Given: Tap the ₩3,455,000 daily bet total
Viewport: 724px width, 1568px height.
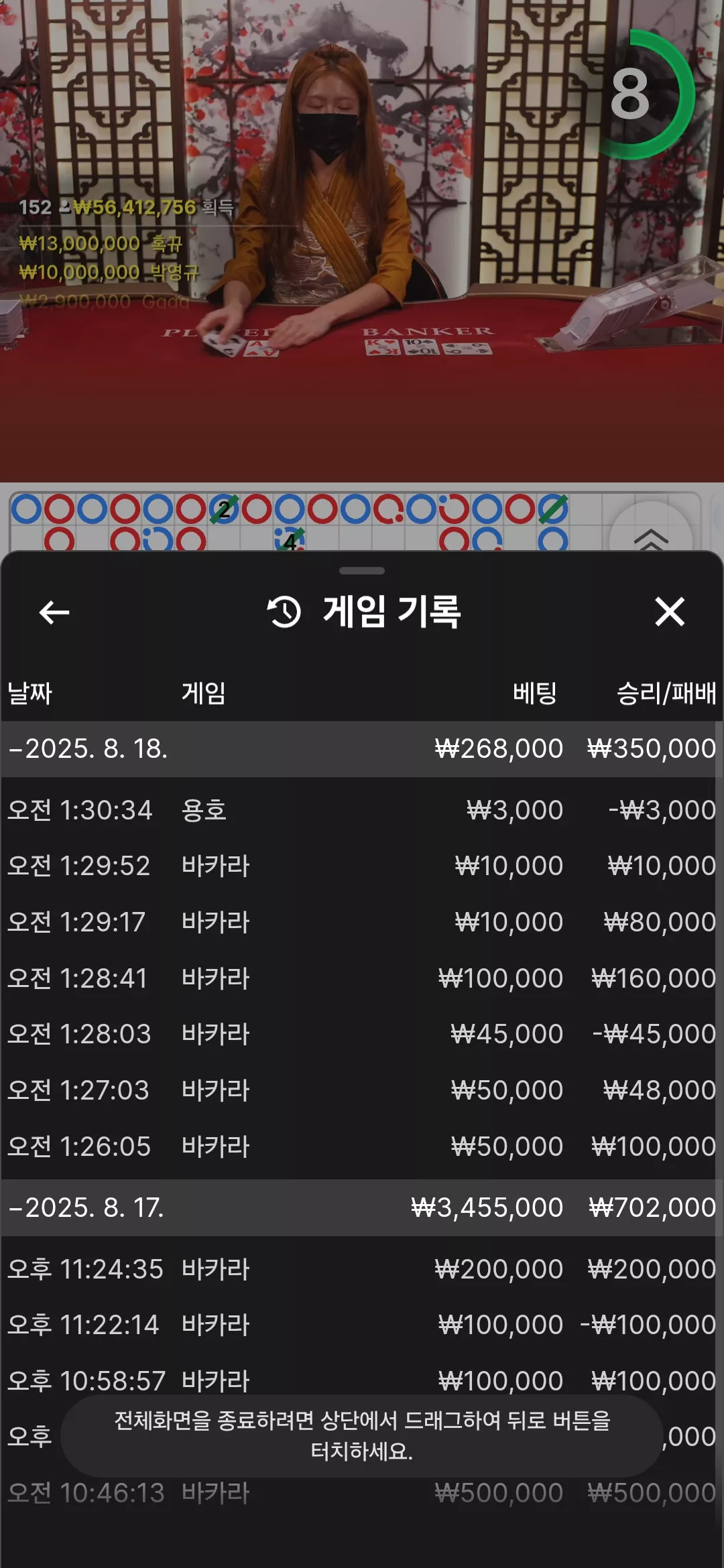Looking at the screenshot, I should [x=487, y=1207].
